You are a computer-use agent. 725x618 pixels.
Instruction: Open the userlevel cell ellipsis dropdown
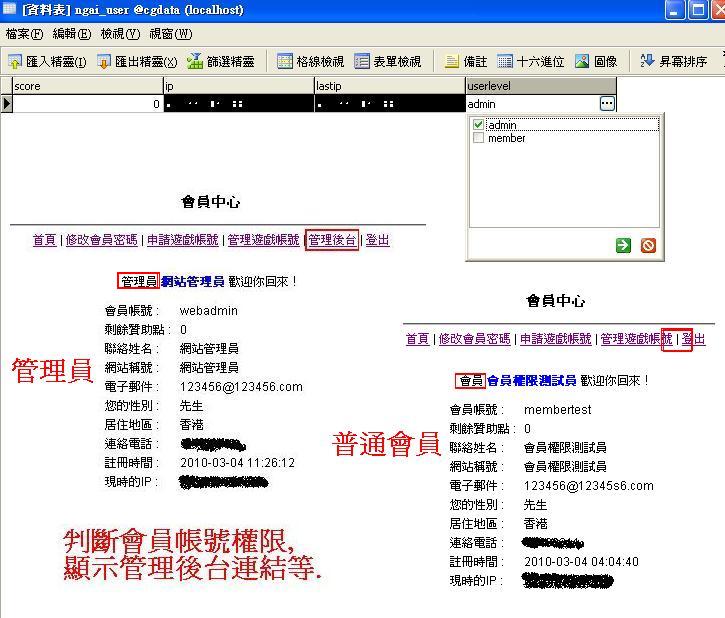click(x=607, y=104)
